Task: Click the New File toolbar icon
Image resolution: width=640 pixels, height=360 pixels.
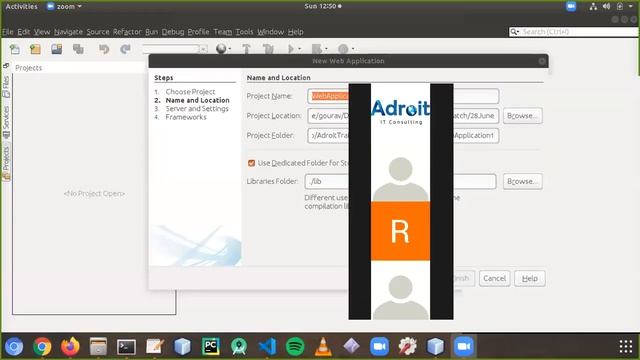Action: 15,49
